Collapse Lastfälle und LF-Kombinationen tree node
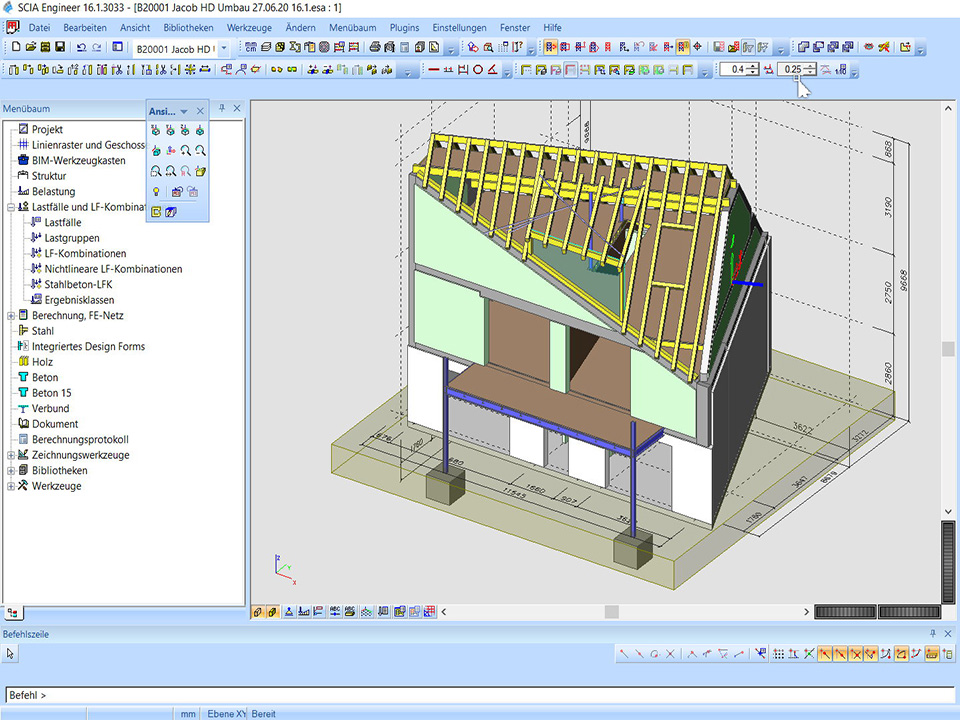The width and height of the screenshot is (960, 720). point(11,207)
